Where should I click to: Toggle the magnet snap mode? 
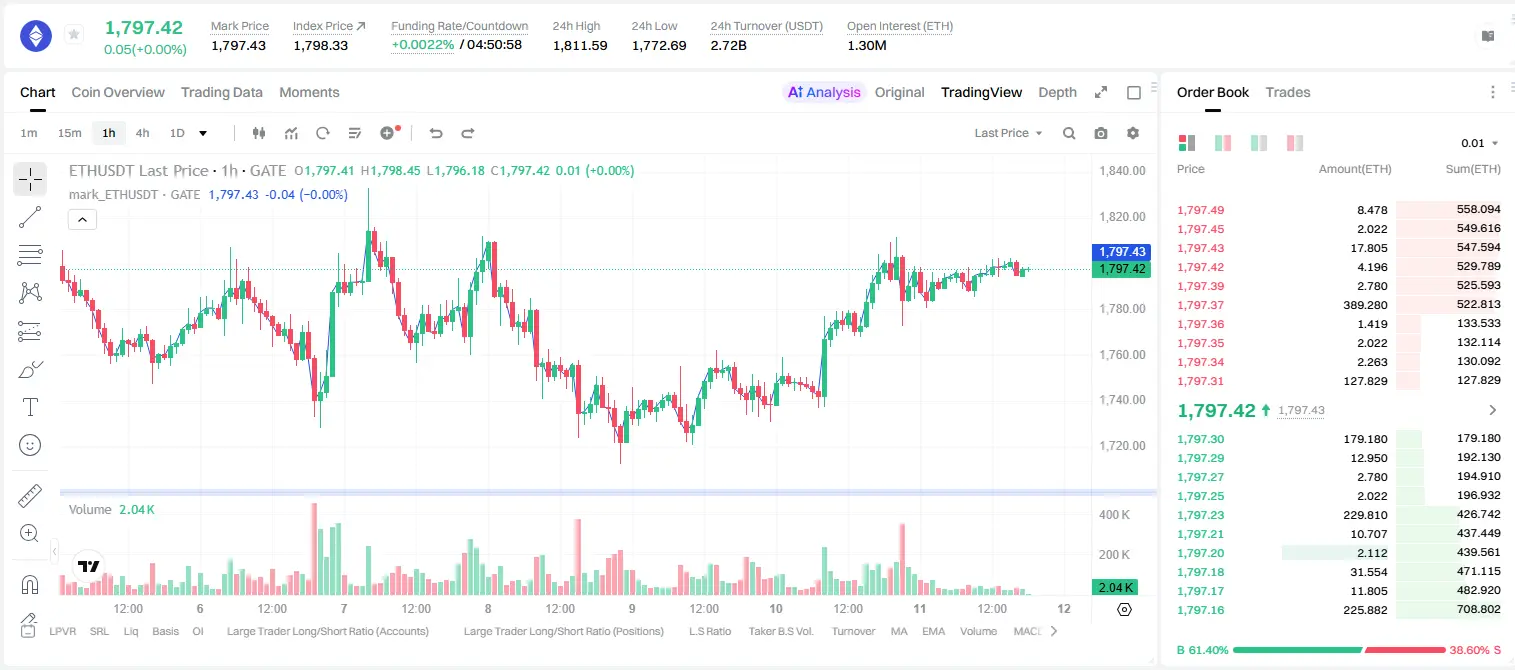click(x=30, y=584)
